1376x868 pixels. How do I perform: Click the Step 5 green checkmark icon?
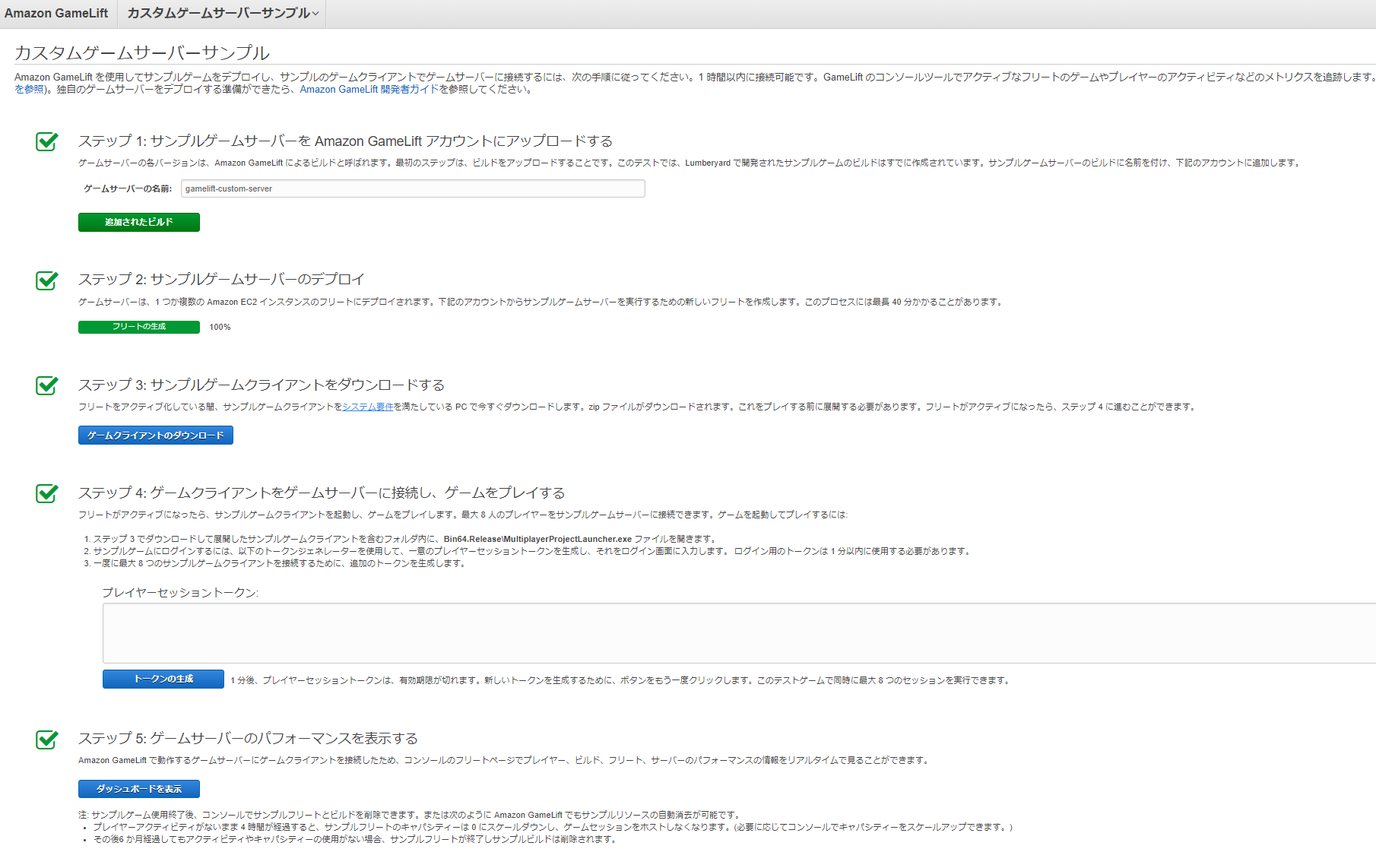point(47,739)
